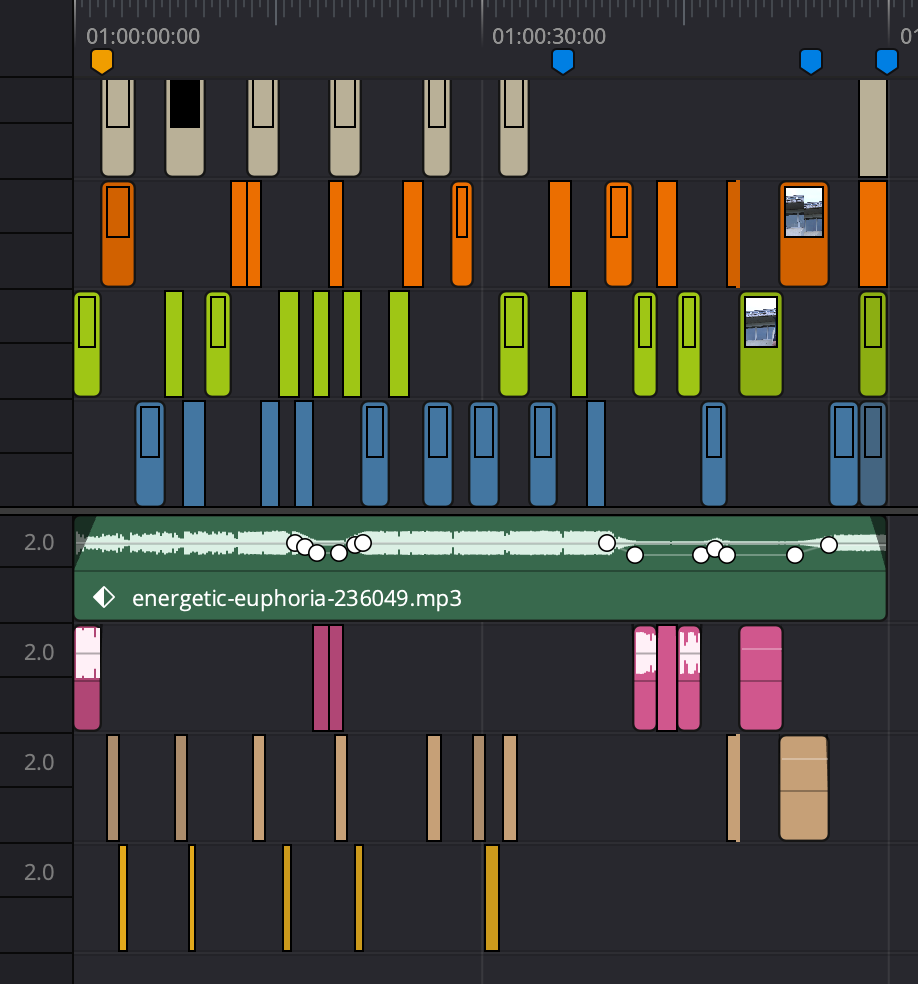Viewport: 918px width, 984px height.
Task: Select the pink audio clip at timeline start
Action: click(87, 678)
